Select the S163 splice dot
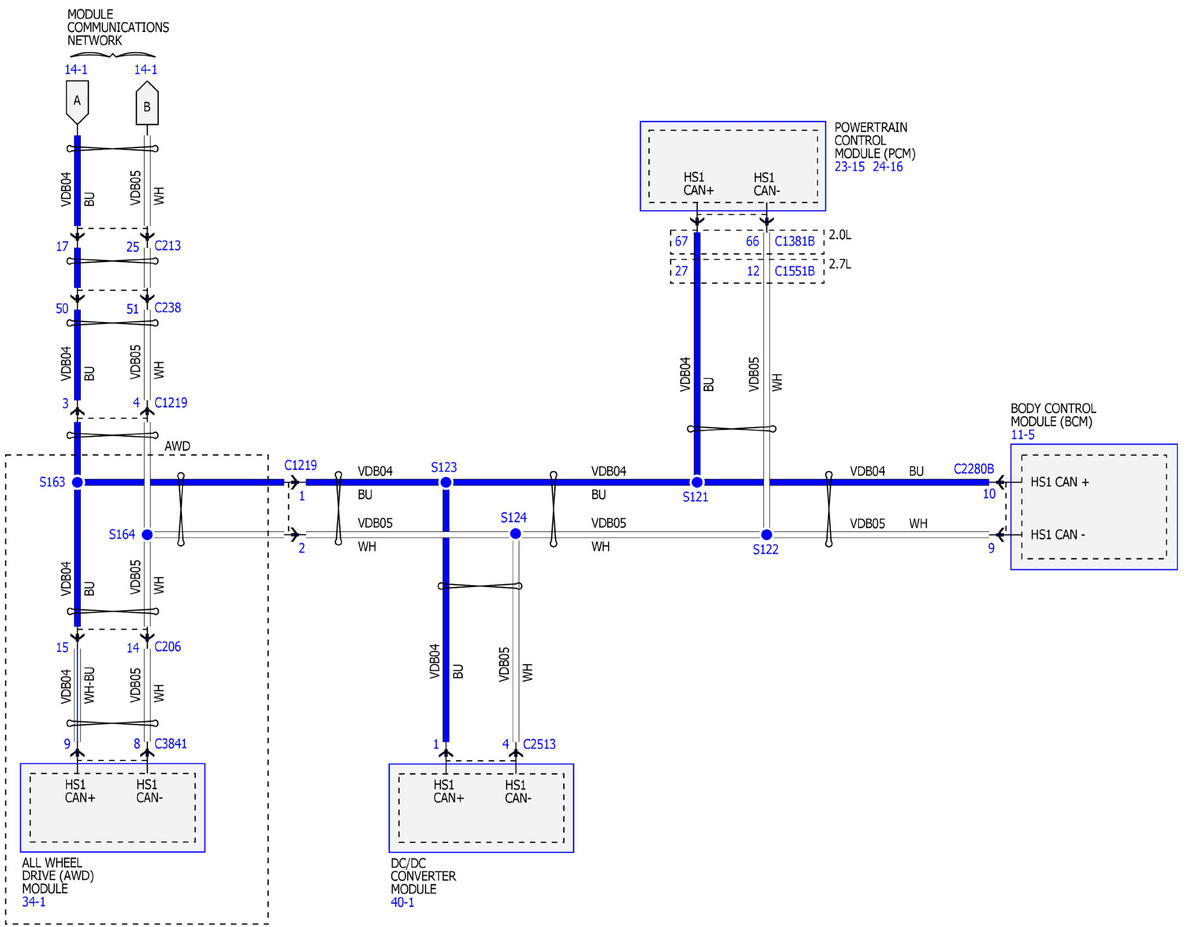1200x927 pixels. click(78, 482)
